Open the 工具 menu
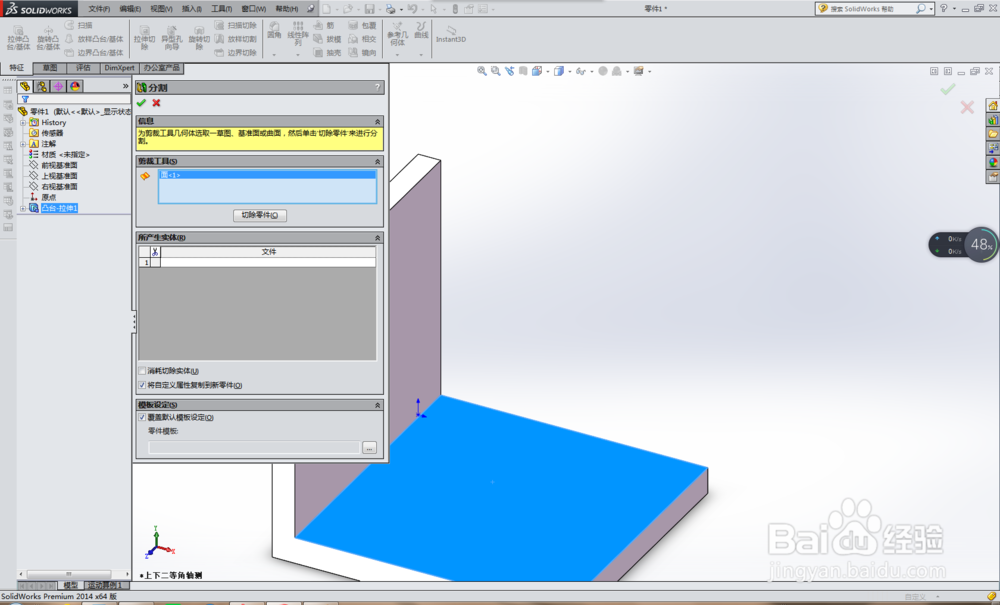This screenshot has width=1000, height=605. tap(222, 9)
